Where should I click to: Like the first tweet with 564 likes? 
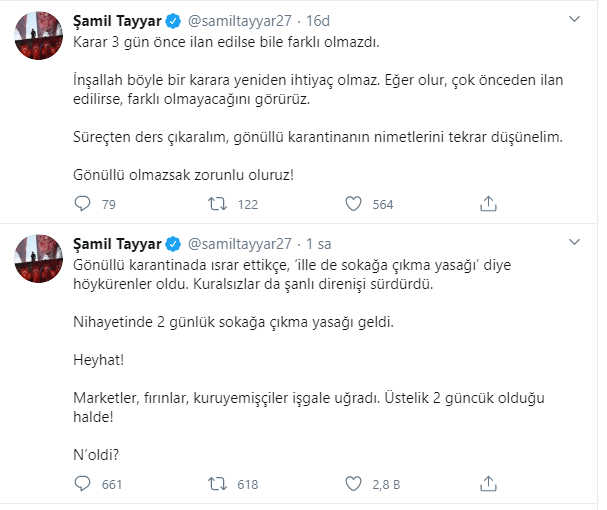[x=352, y=204]
